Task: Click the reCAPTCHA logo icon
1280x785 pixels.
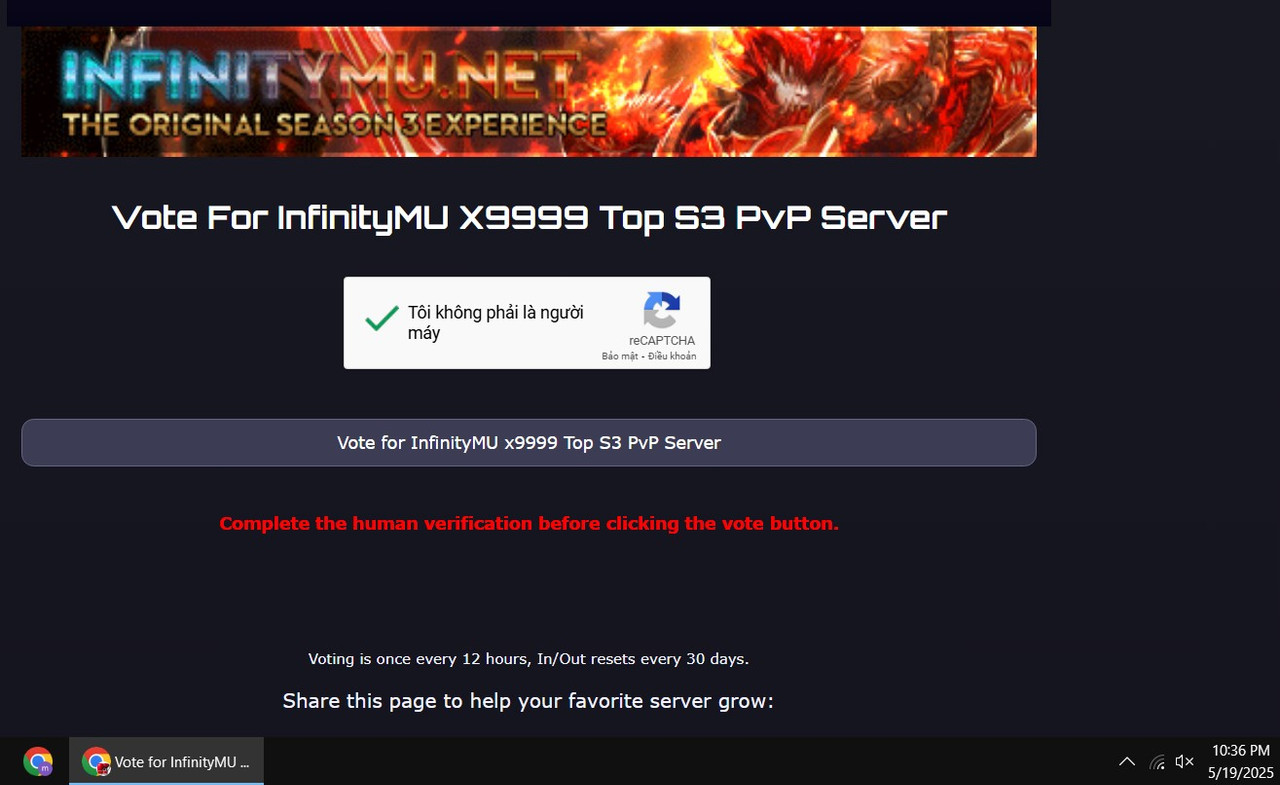Action: tap(661, 310)
